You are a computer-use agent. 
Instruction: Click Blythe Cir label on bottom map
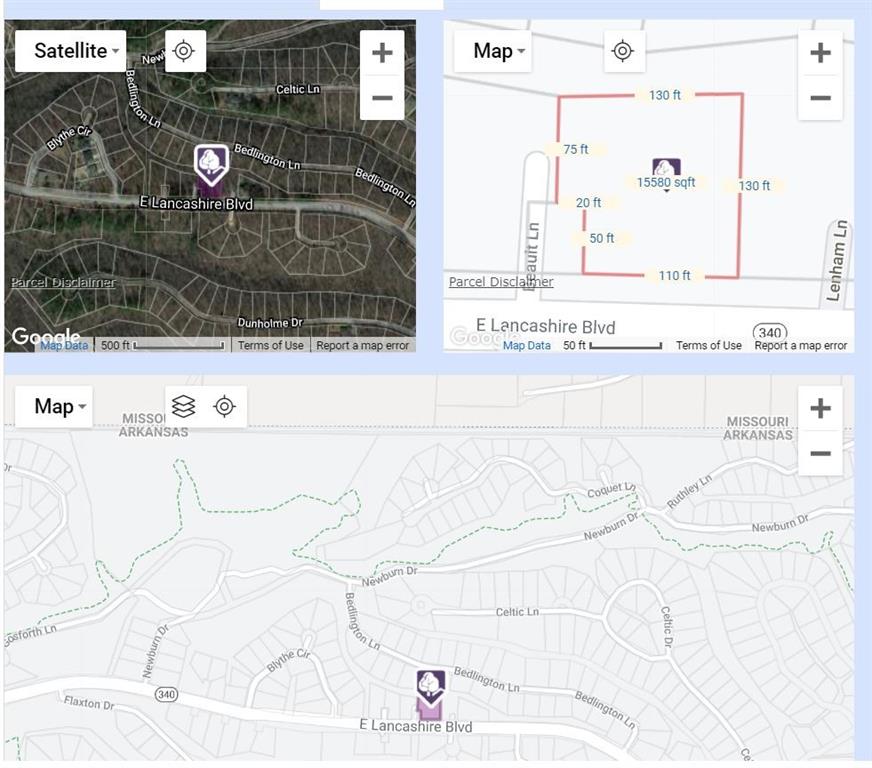coord(289,660)
